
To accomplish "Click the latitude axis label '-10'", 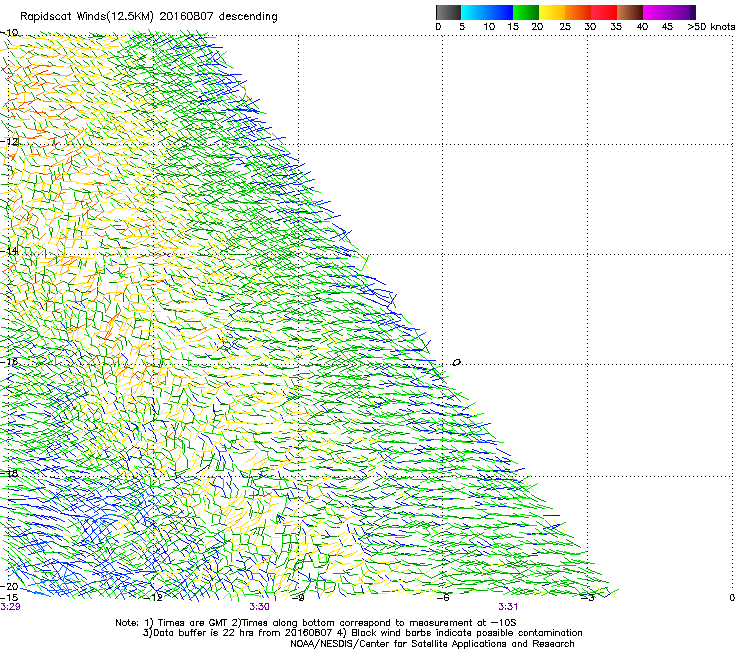I will pos(9,33).
